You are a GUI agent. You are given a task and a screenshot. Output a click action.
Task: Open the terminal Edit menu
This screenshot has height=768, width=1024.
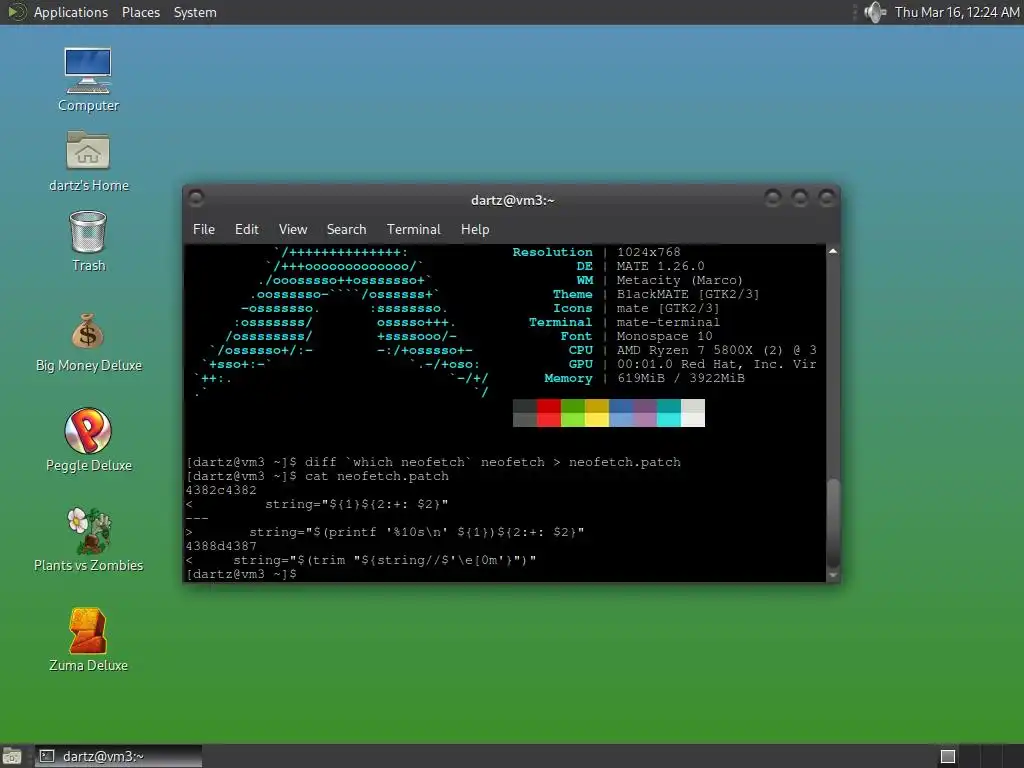pyautogui.click(x=247, y=229)
